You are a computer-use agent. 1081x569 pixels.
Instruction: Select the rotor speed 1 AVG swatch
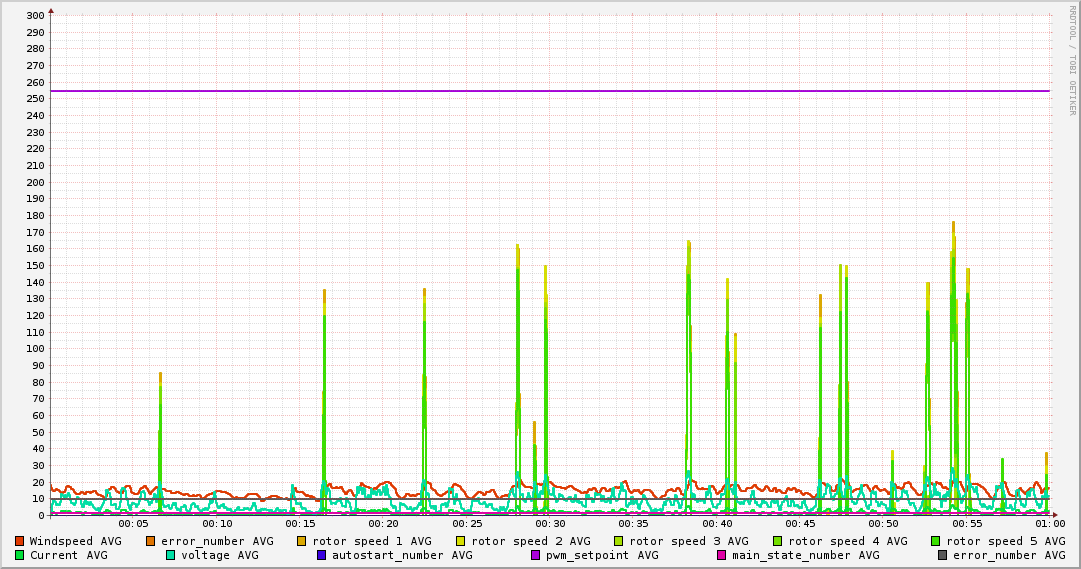coord(302,541)
